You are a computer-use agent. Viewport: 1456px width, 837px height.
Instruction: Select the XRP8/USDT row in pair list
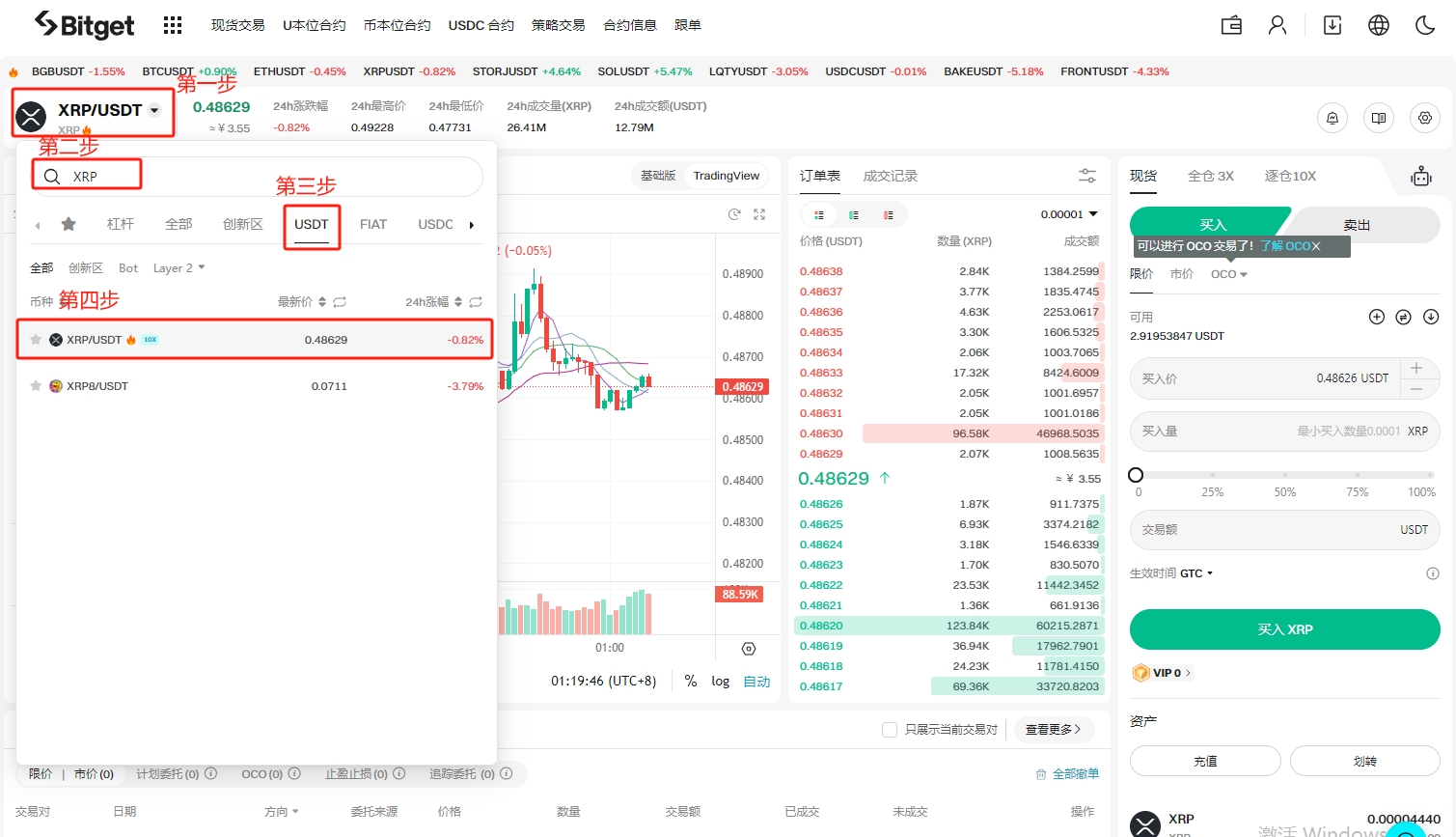tap(256, 386)
